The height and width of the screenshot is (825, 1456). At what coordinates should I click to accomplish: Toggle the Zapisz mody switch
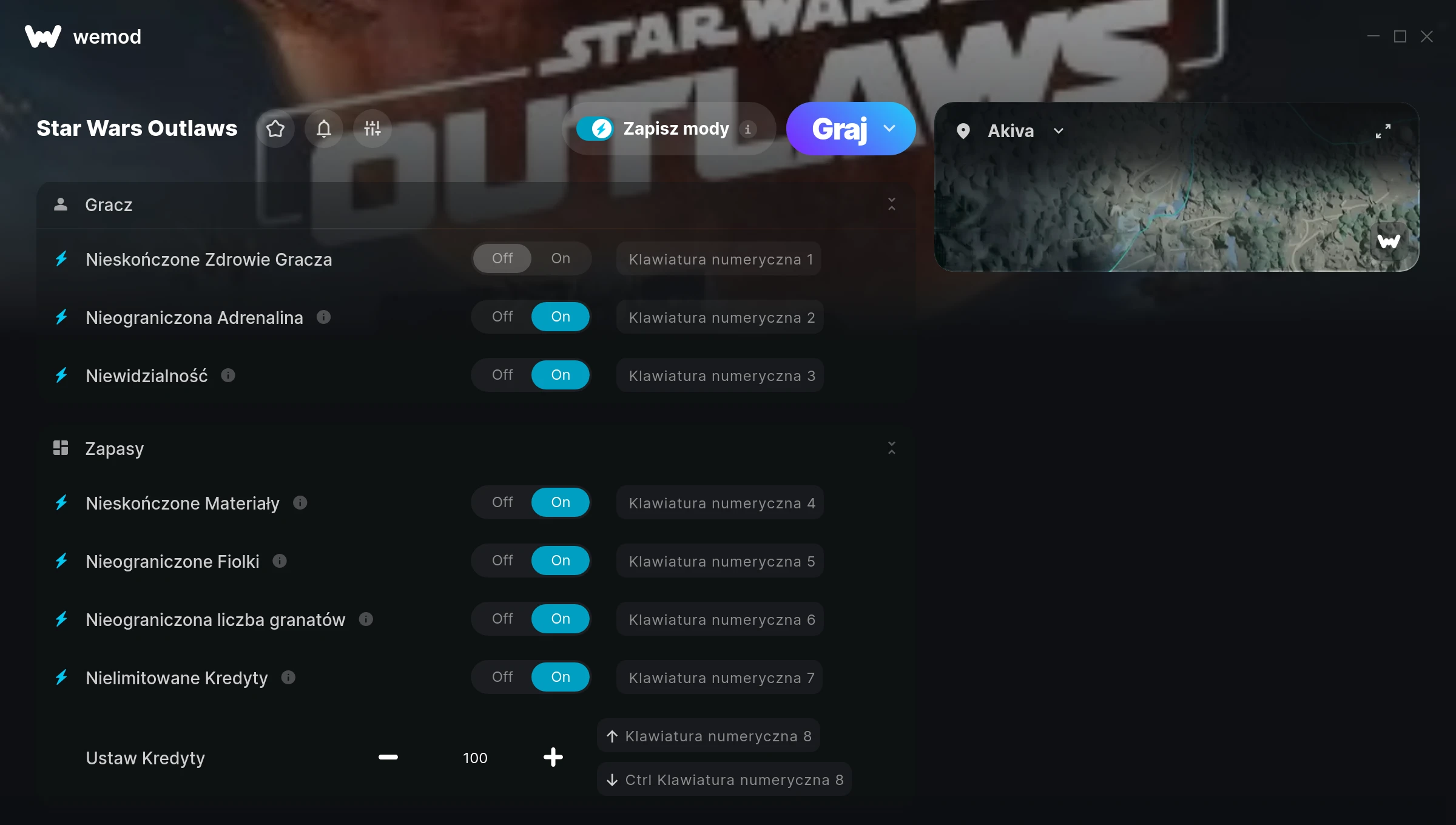(595, 129)
